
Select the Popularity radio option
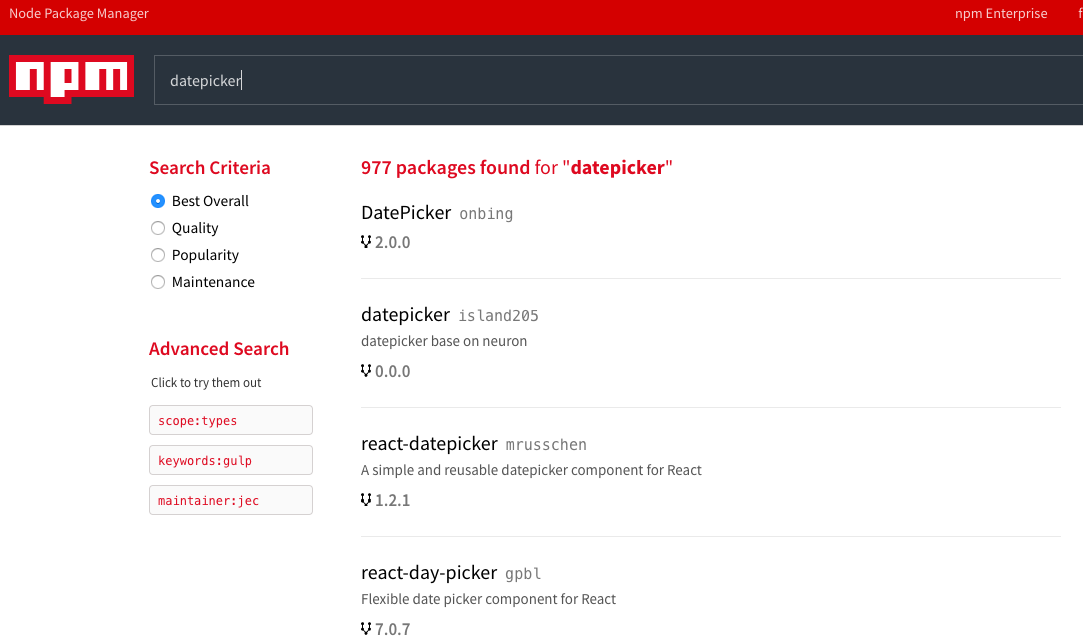pyautogui.click(x=158, y=255)
